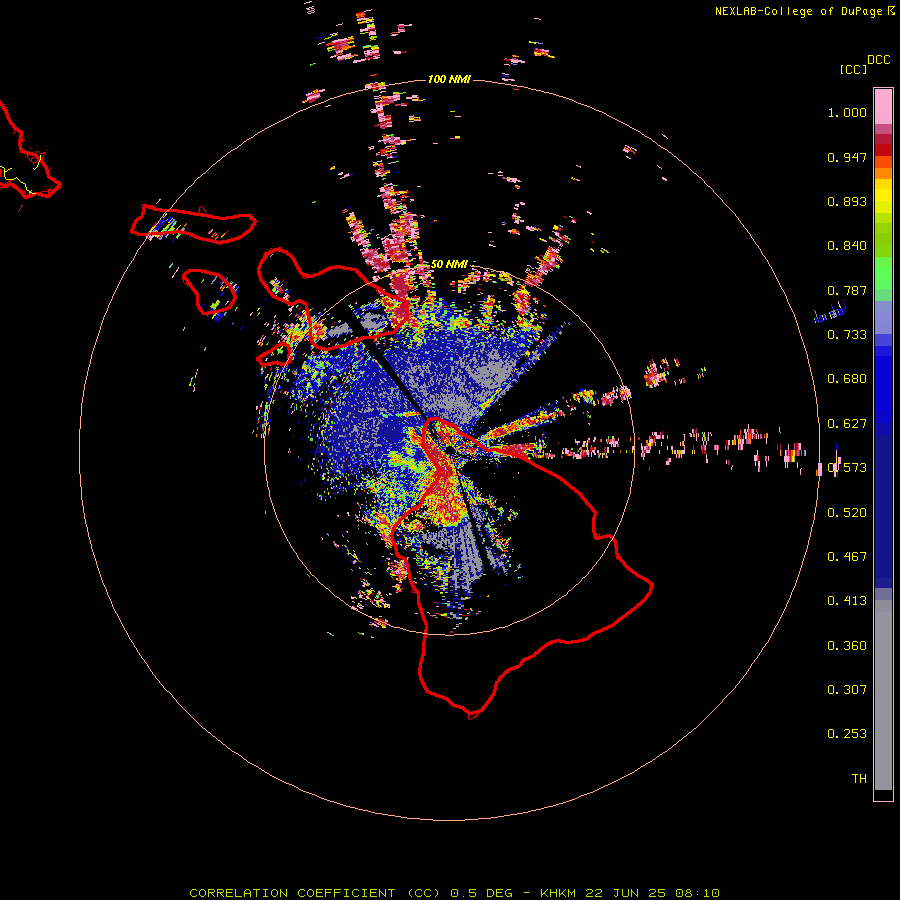Select the 0.947 legend value
Screen dimensions: 900x900
point(847,157)
